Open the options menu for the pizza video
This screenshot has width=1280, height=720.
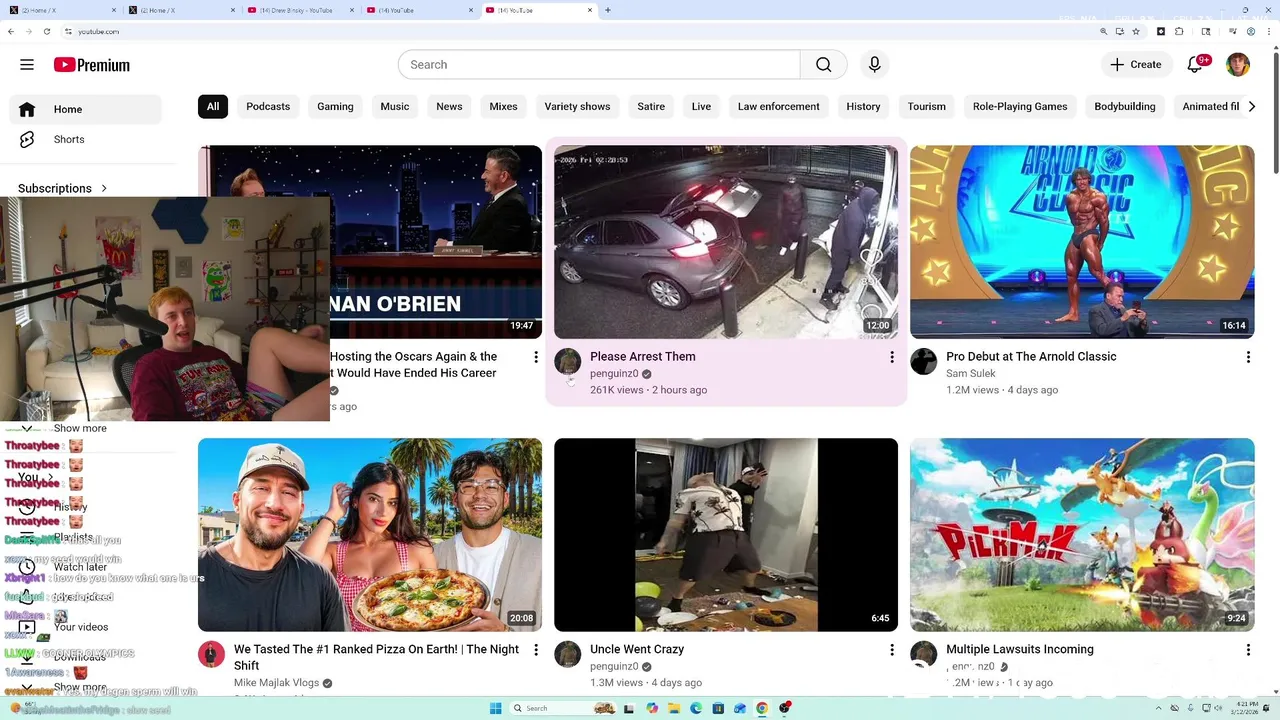[536, 650]
